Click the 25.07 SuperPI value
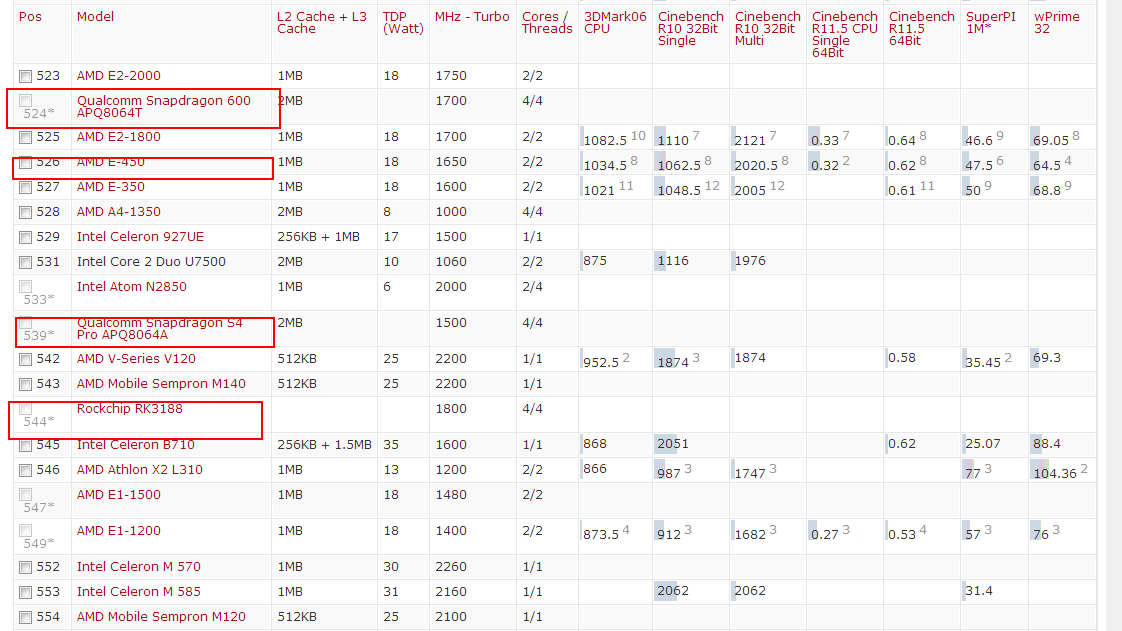The height and width of the screenshot is (631, 1122). coord(983,444)
